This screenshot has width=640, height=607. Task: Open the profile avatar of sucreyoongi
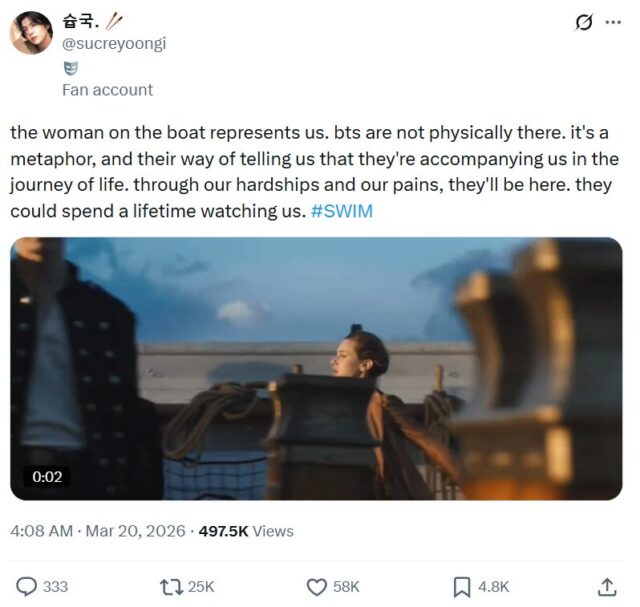tap(31, 33)
